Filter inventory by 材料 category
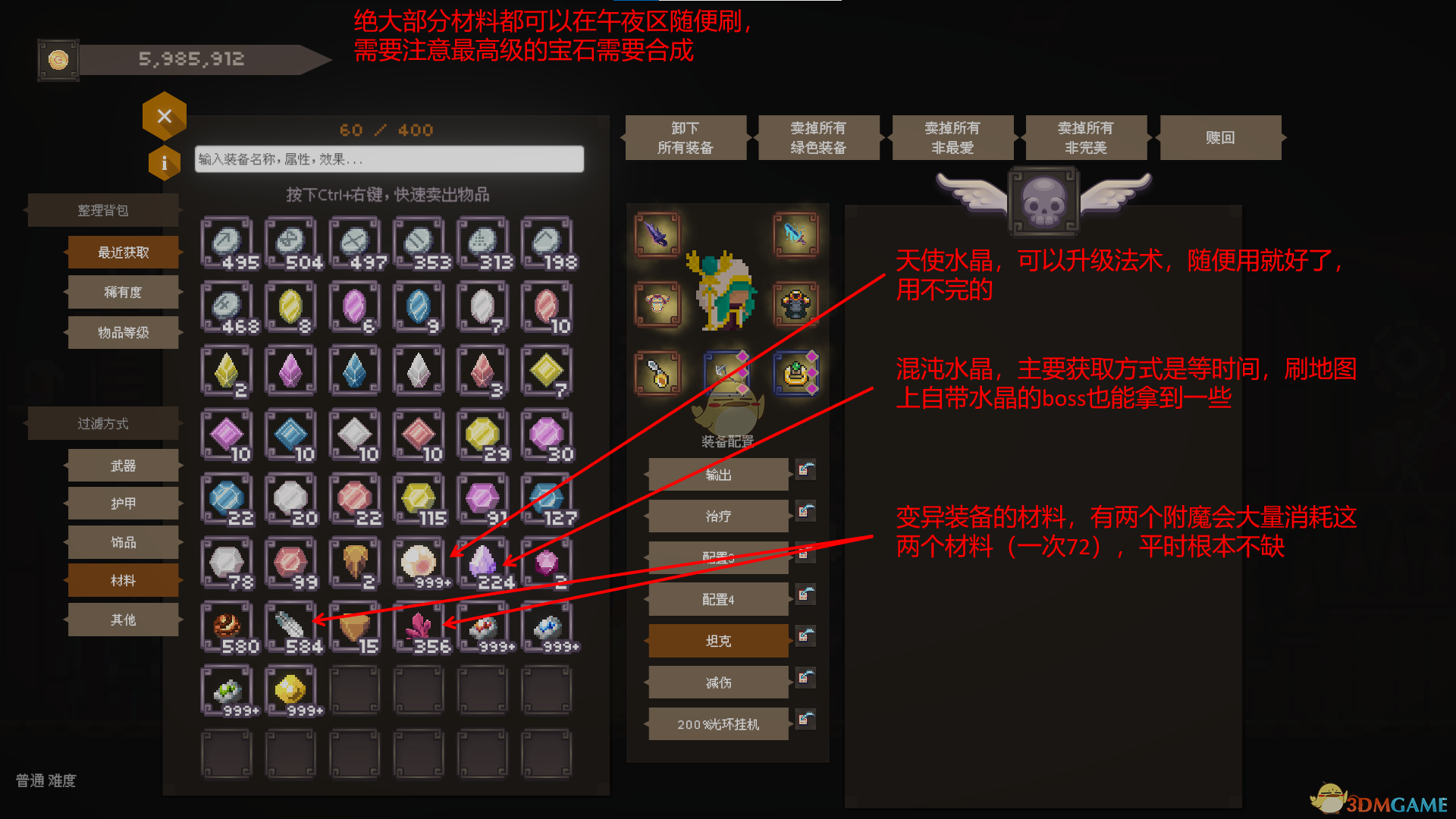This screenshot has height=819, width=1456. (x=123, y=580)
